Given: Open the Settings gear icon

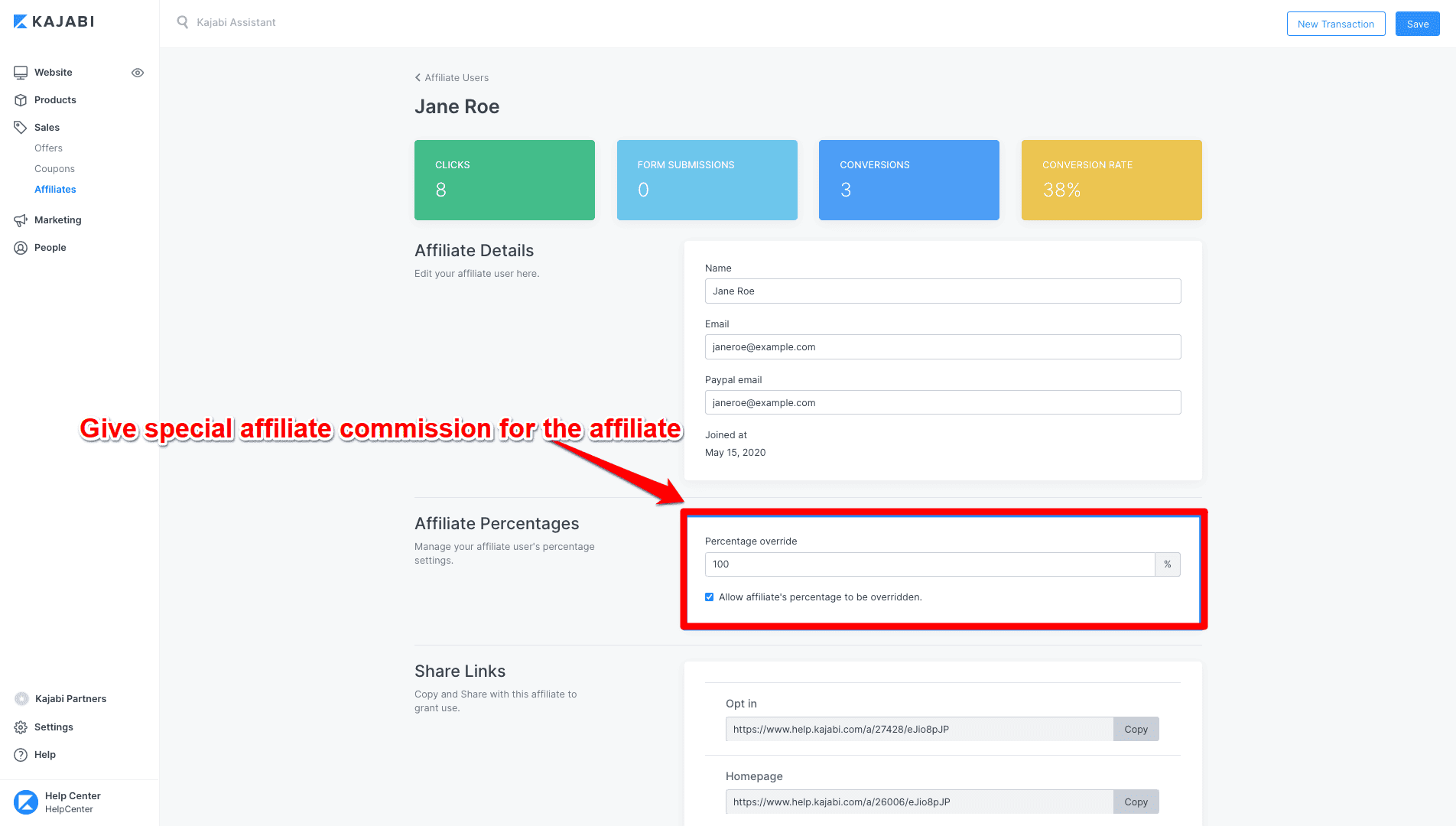Looking at the screenshot, I should point(20,727).
